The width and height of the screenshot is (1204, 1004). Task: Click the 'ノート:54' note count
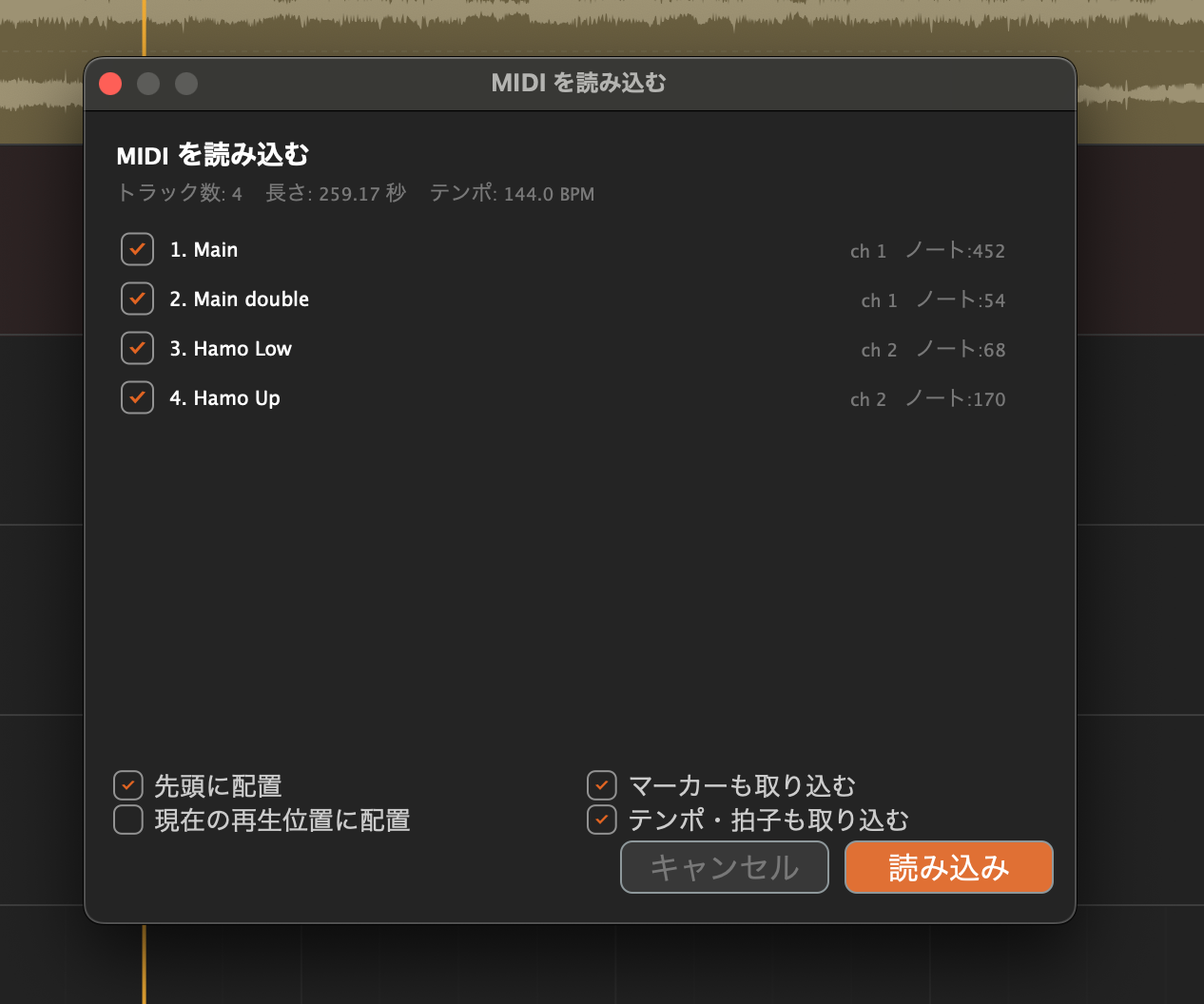pyautogui.click(x=961, y=300)
